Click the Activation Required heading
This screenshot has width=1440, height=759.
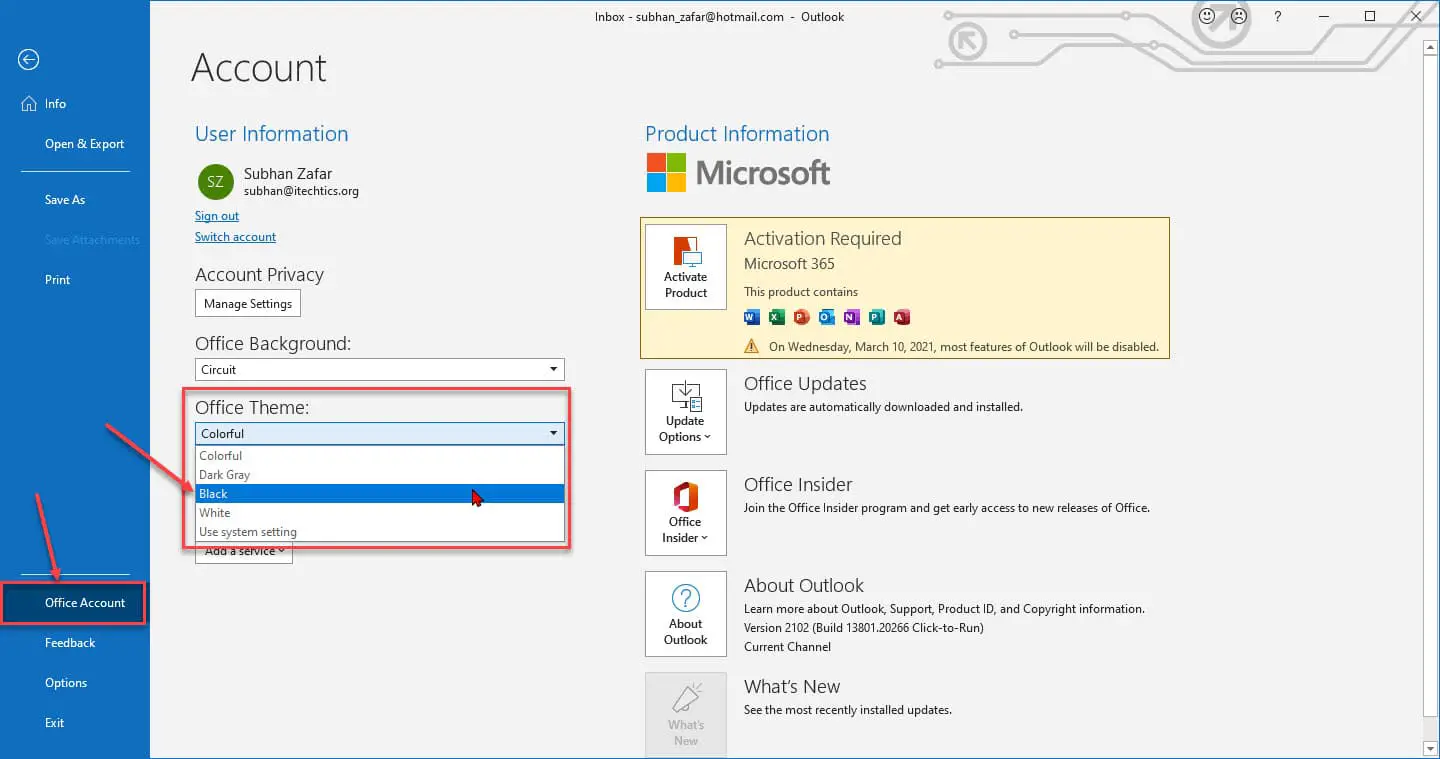pyautogui.click(x=823, y=239)
